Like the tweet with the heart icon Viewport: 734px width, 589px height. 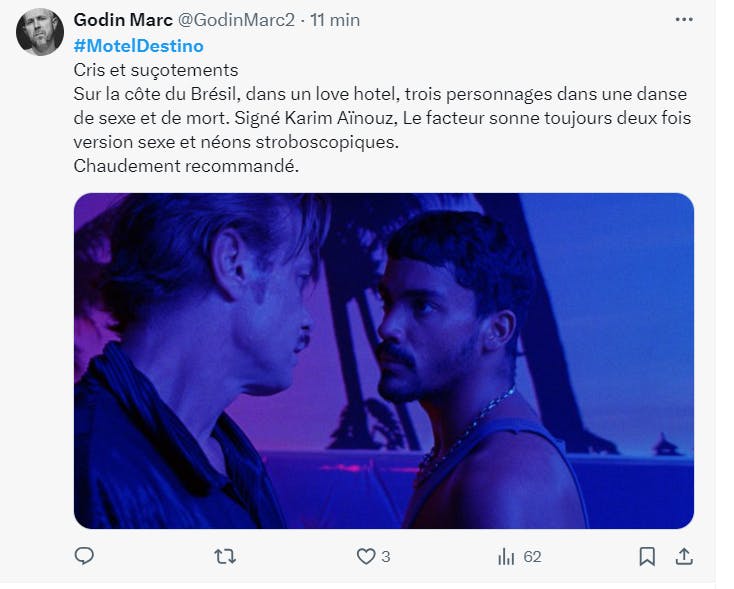366,557
